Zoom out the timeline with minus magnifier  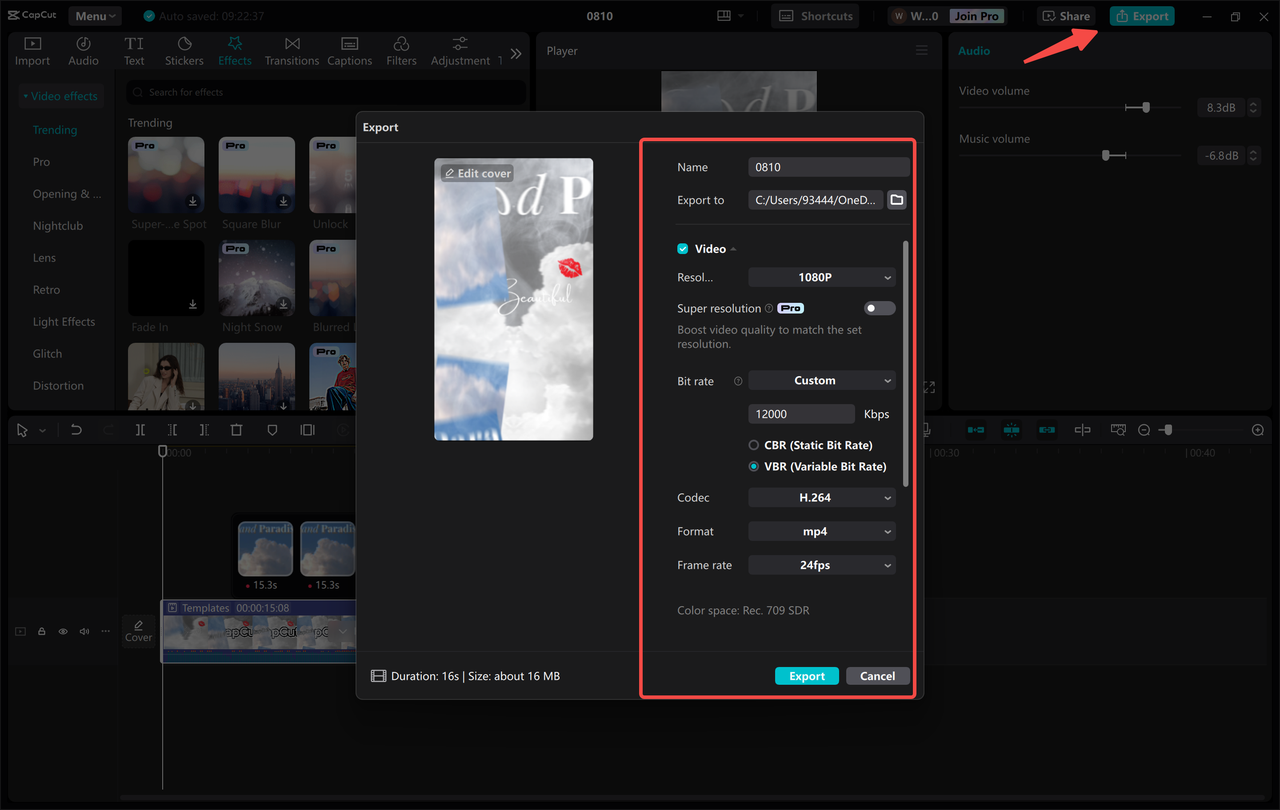pos(1145,430)
